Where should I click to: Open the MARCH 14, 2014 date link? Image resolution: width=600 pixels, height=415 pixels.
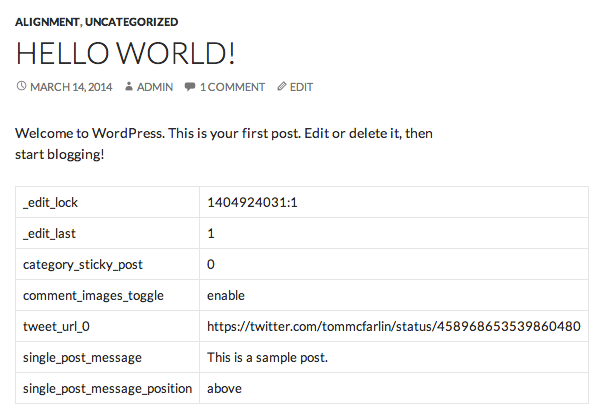71,87
